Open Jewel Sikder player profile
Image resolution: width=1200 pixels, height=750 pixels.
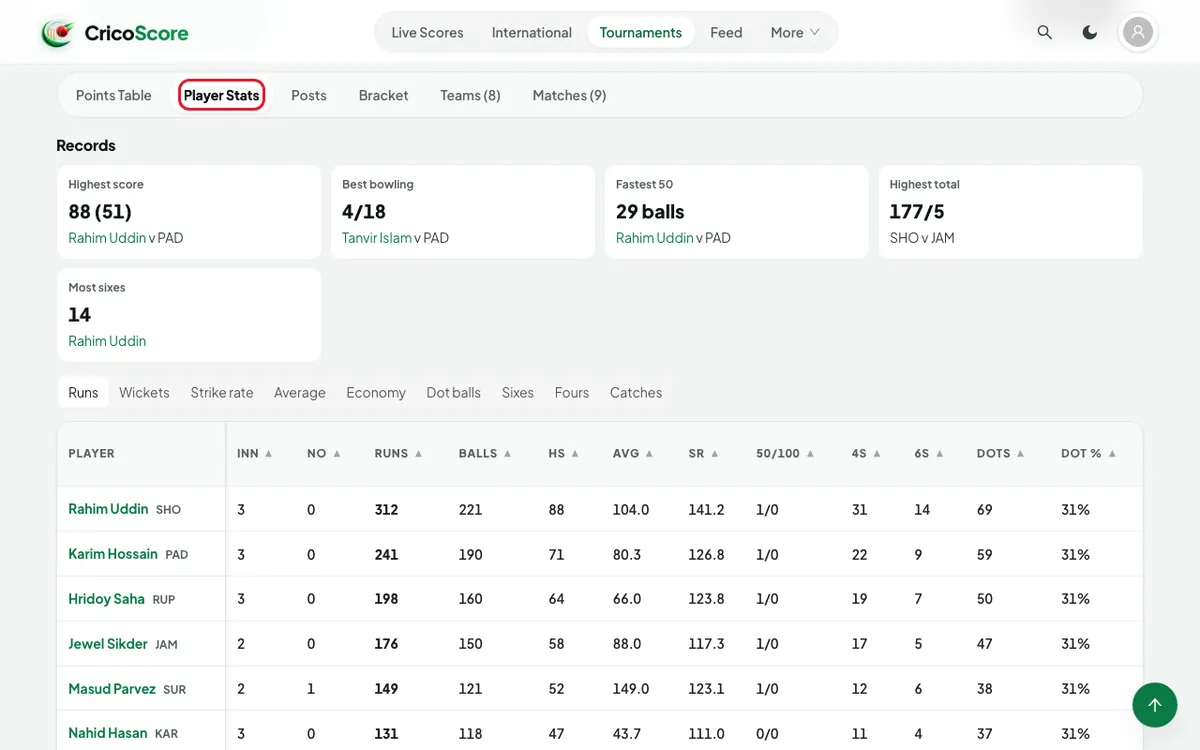pos(108,644)
